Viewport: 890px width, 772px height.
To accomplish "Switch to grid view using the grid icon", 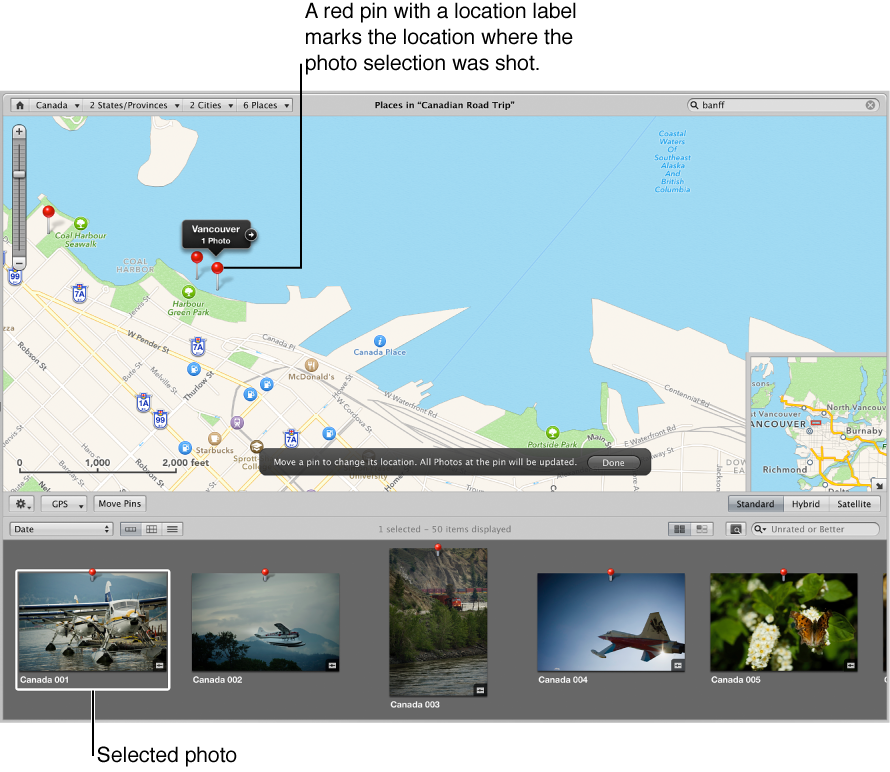I will [x=152, y=528].
